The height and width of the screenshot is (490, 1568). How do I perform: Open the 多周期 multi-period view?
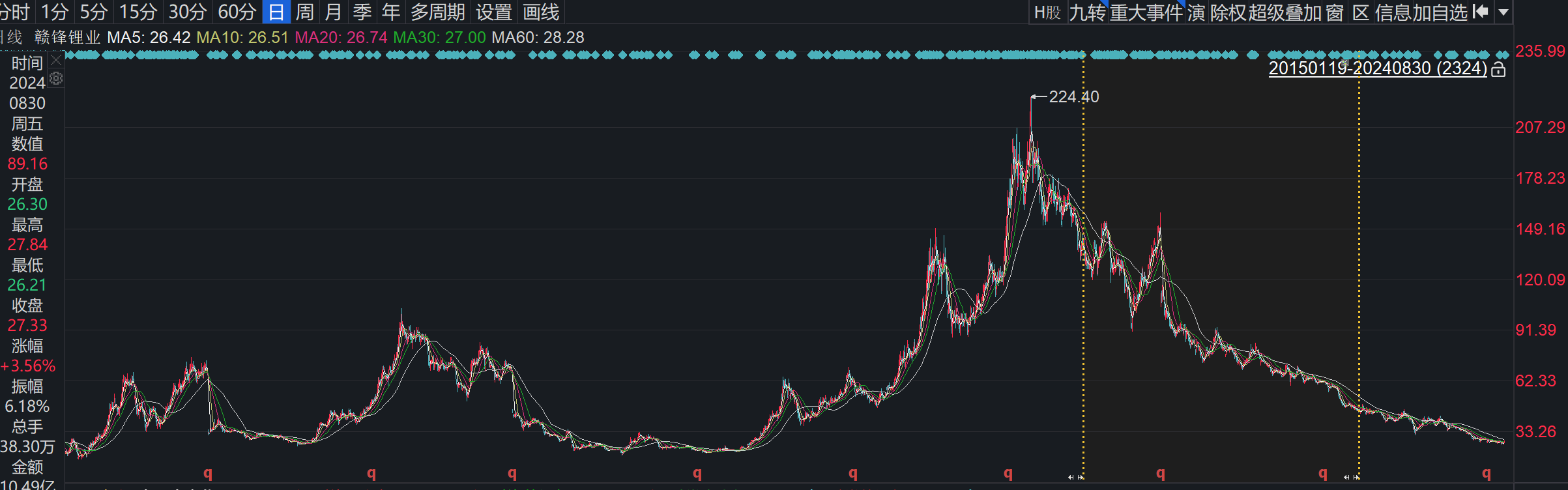(438, 12)
